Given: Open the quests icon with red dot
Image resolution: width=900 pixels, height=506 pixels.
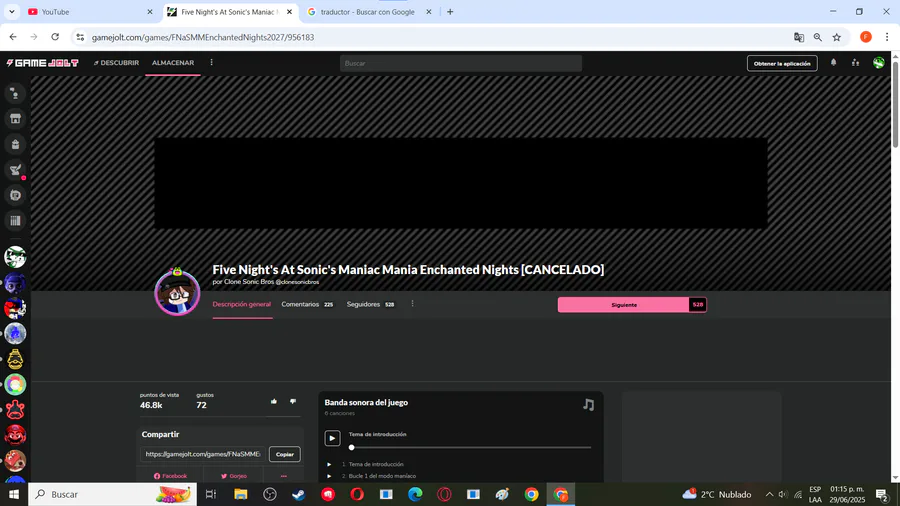Looking at the screenshot, I should (15, 170).
